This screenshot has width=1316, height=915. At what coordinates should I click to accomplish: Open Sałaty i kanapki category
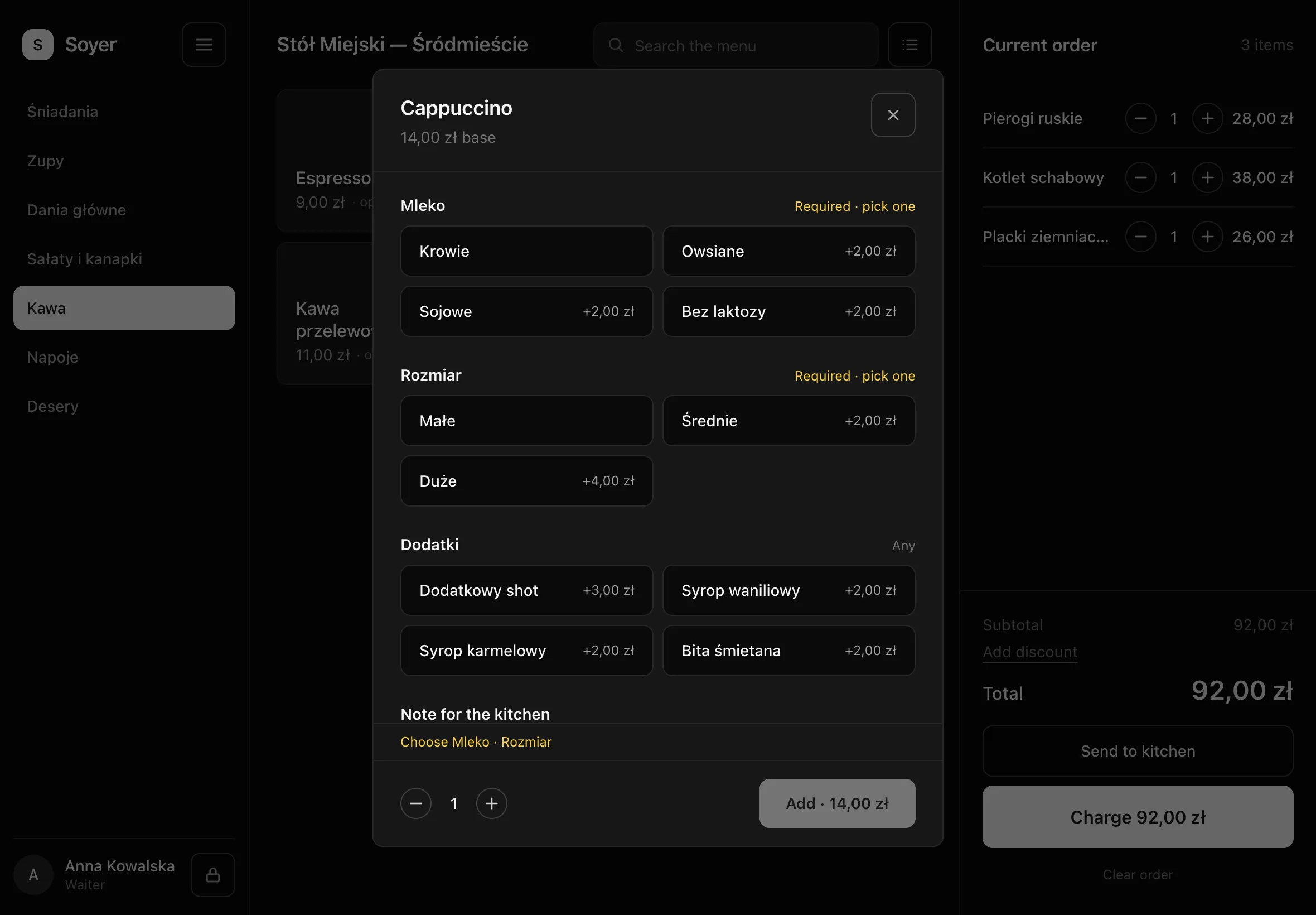pyautogui.click(x=124, y=258)
